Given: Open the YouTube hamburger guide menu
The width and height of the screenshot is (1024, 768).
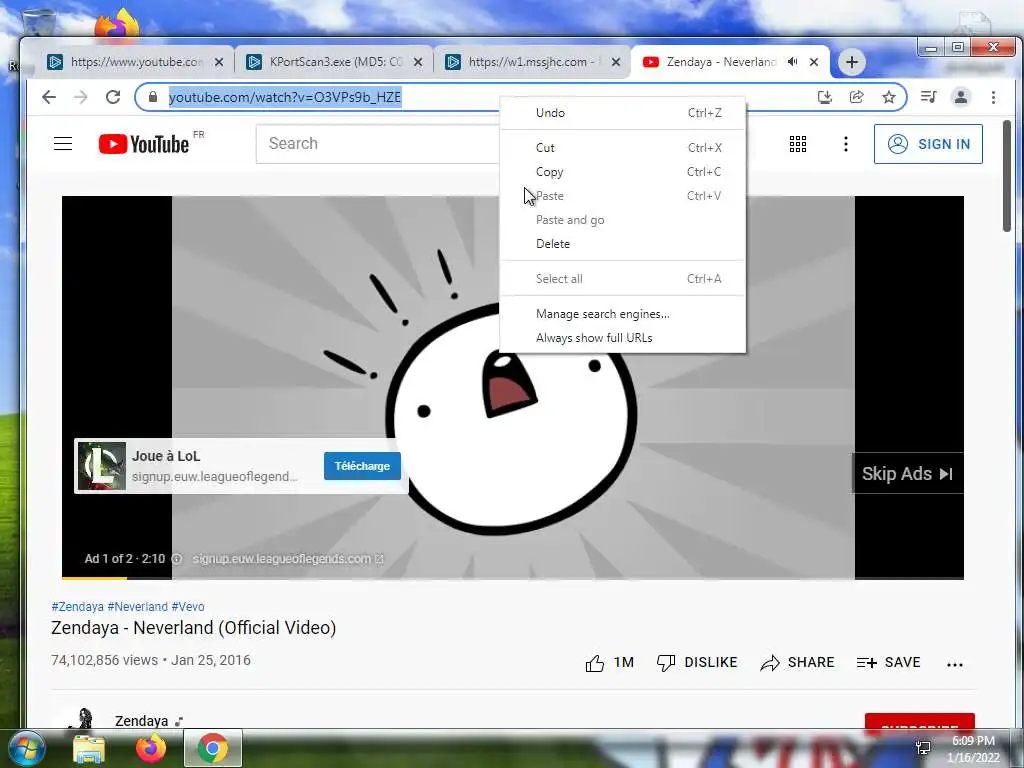Looking at the screenshot, I should tap(63, 144).
